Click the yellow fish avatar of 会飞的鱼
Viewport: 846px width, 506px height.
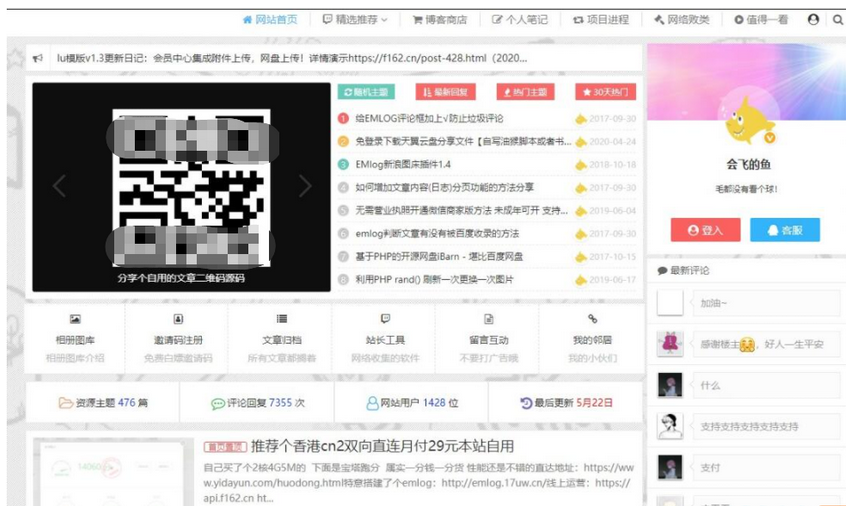click(x=748, y=120)
